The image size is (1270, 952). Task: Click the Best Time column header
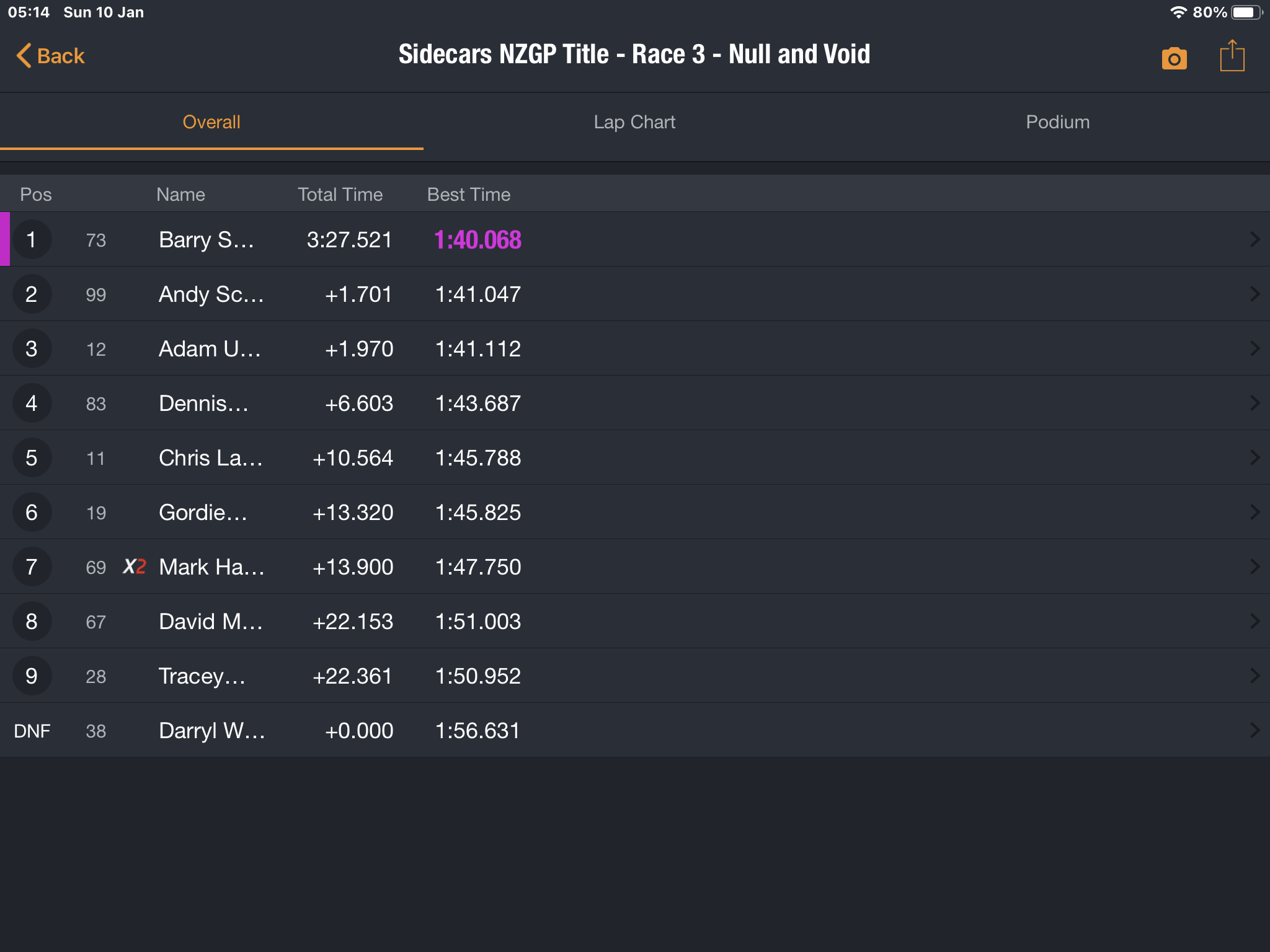pyautogui.click(x=469, y=195)
